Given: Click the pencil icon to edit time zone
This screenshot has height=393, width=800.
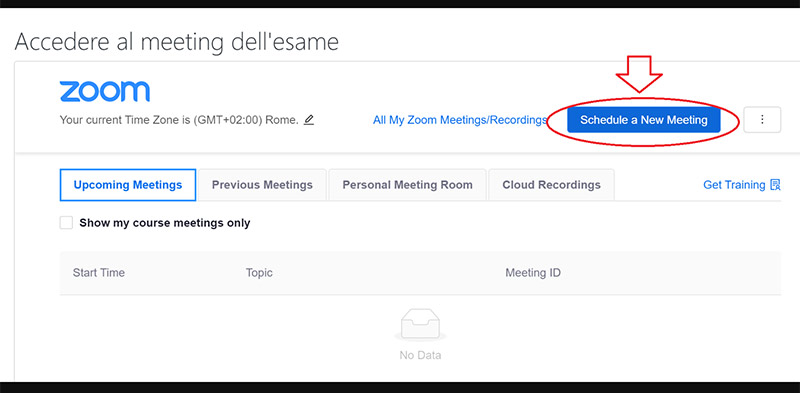Looking at the screenshot, I should 309,120.
